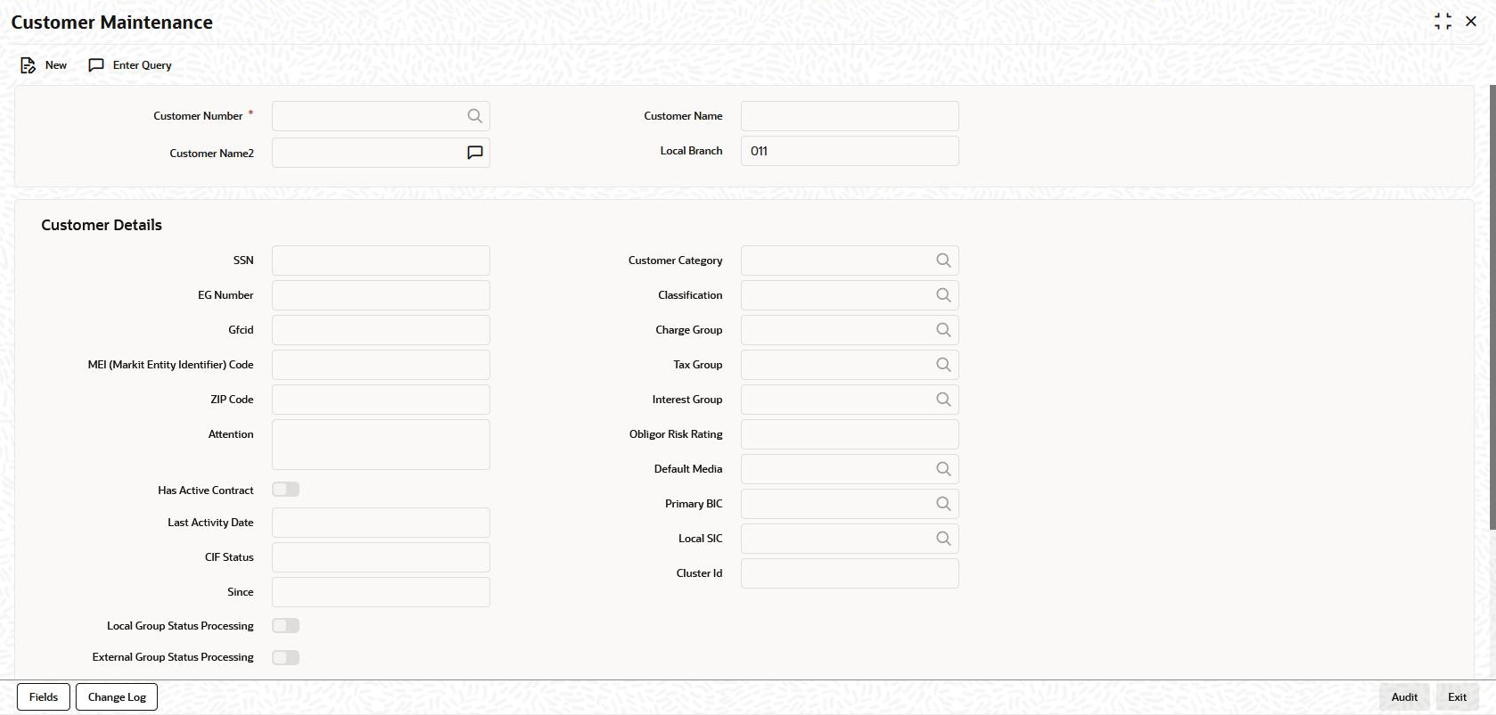Click the Since field

[381, 592]
